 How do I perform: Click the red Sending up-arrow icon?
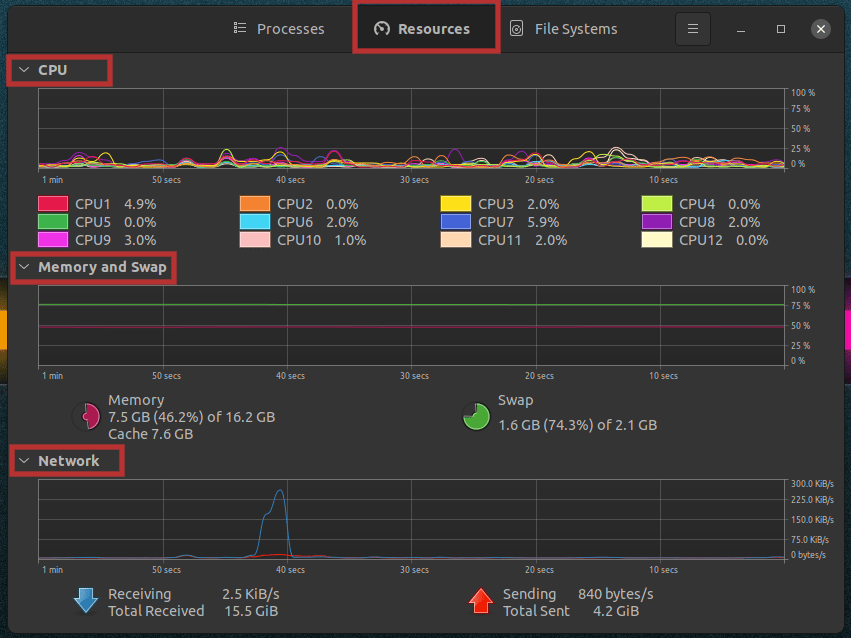[481, 601]
